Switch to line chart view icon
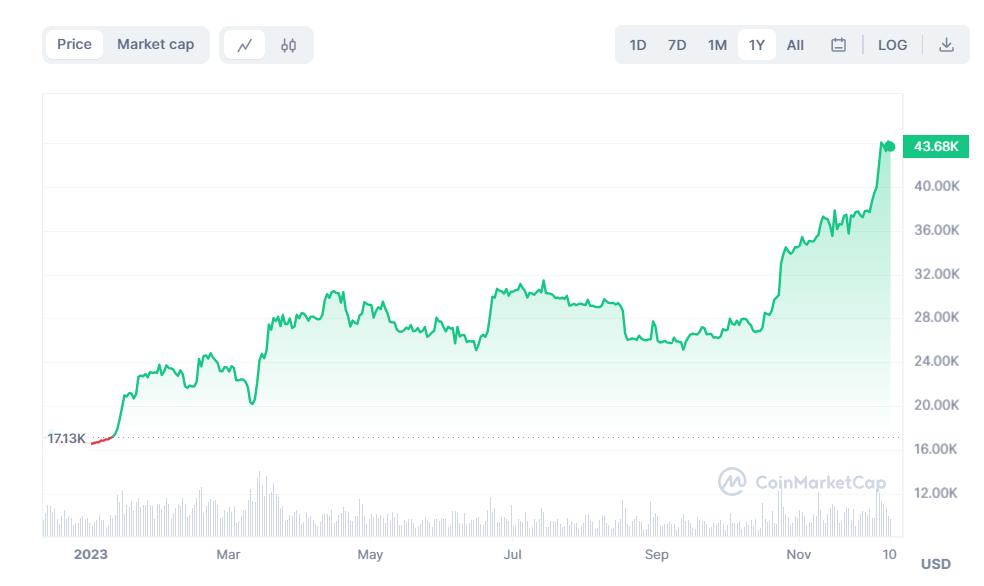The image size is (984, 586). (x=245, y=45)
